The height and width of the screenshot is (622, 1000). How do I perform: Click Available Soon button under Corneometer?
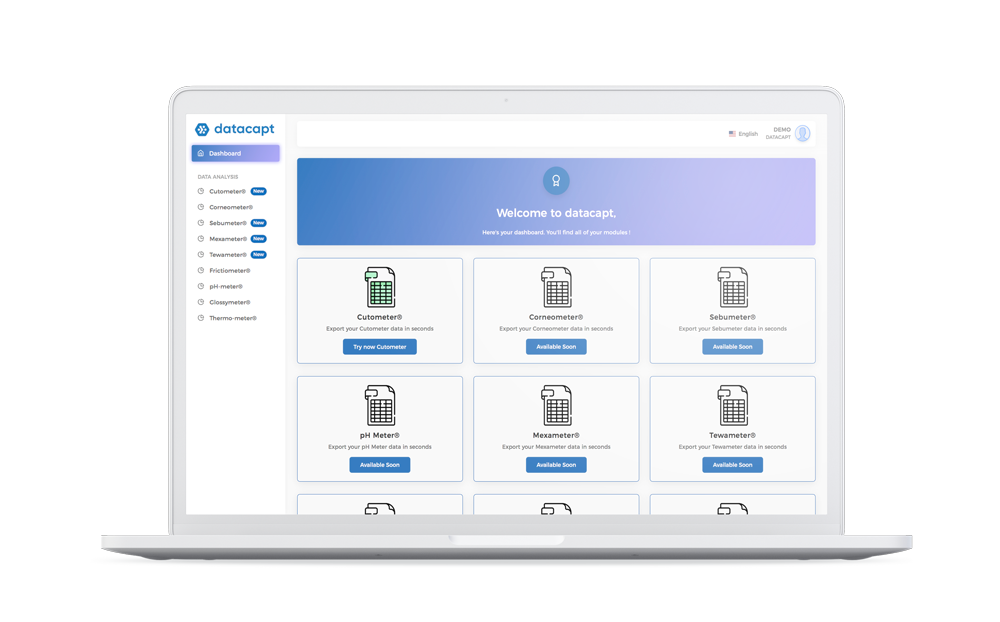[556, 347]
